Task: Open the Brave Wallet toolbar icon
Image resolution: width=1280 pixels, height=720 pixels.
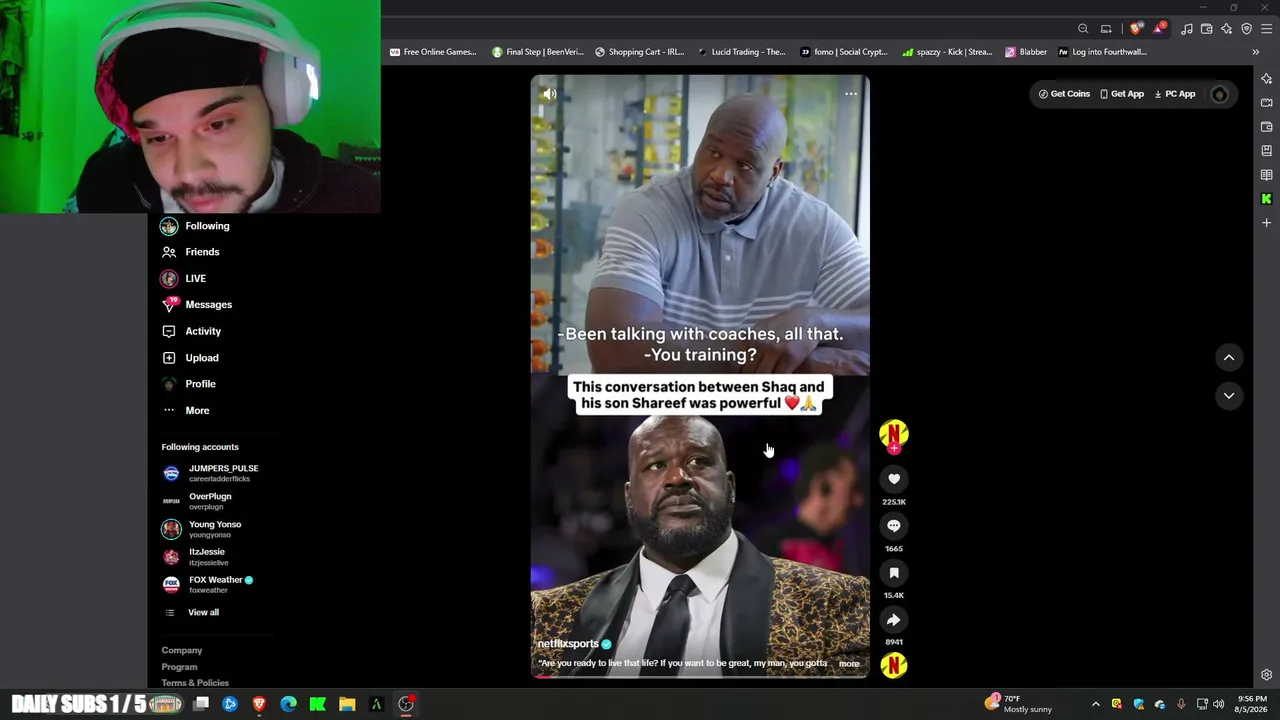Action: click(1207, 29)
